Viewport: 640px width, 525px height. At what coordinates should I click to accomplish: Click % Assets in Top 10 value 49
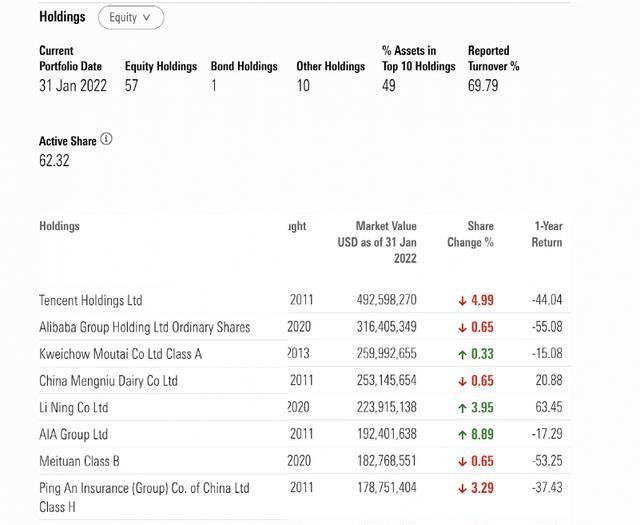pos(389,86)
